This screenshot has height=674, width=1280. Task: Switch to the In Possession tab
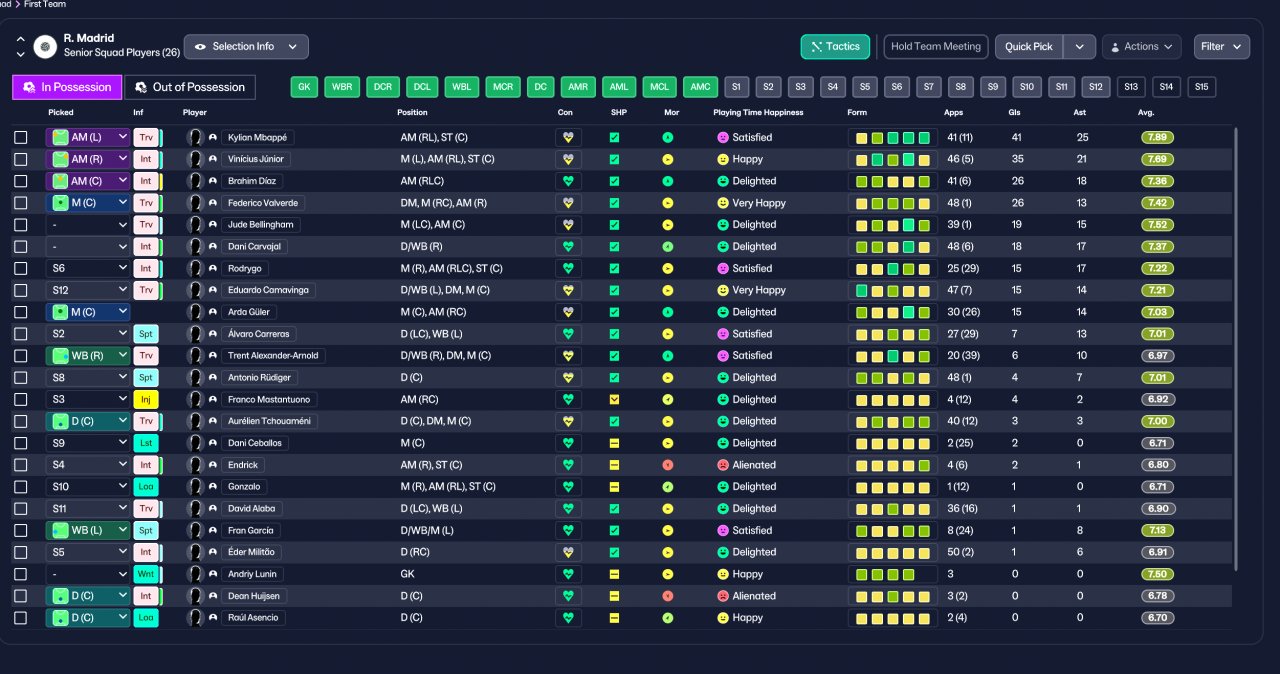(x=67, y=87)
